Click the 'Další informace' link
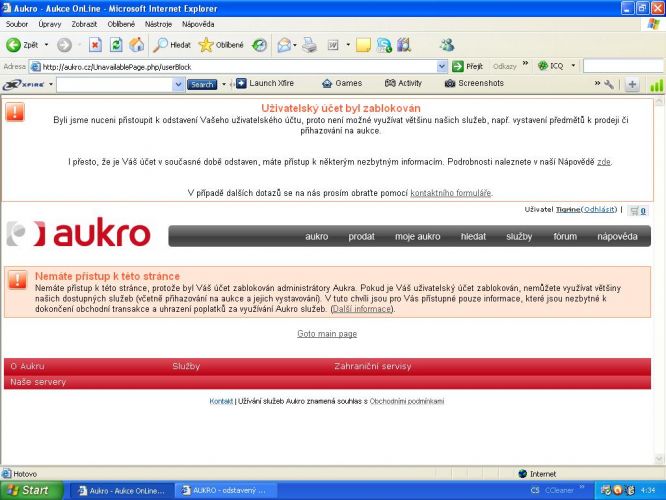 pos(362,309)
